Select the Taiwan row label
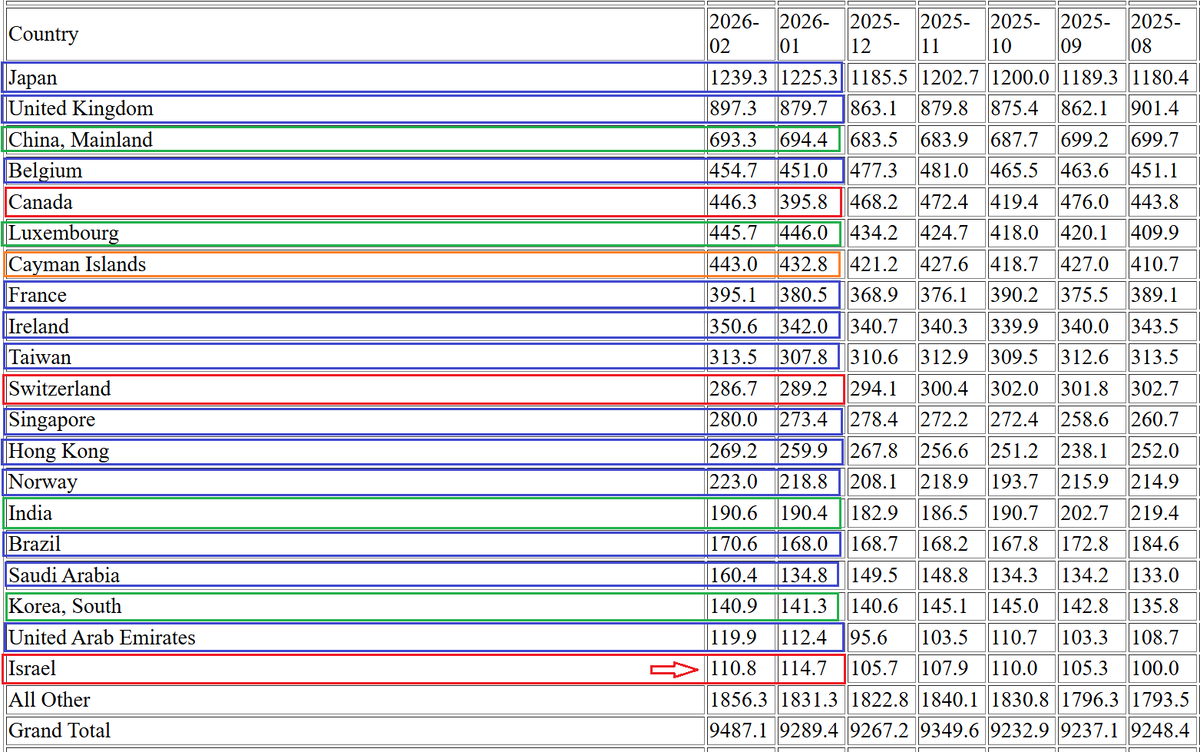Viewport: 1200px width, 752px height. pyautogui.click(x=40, y=357)
